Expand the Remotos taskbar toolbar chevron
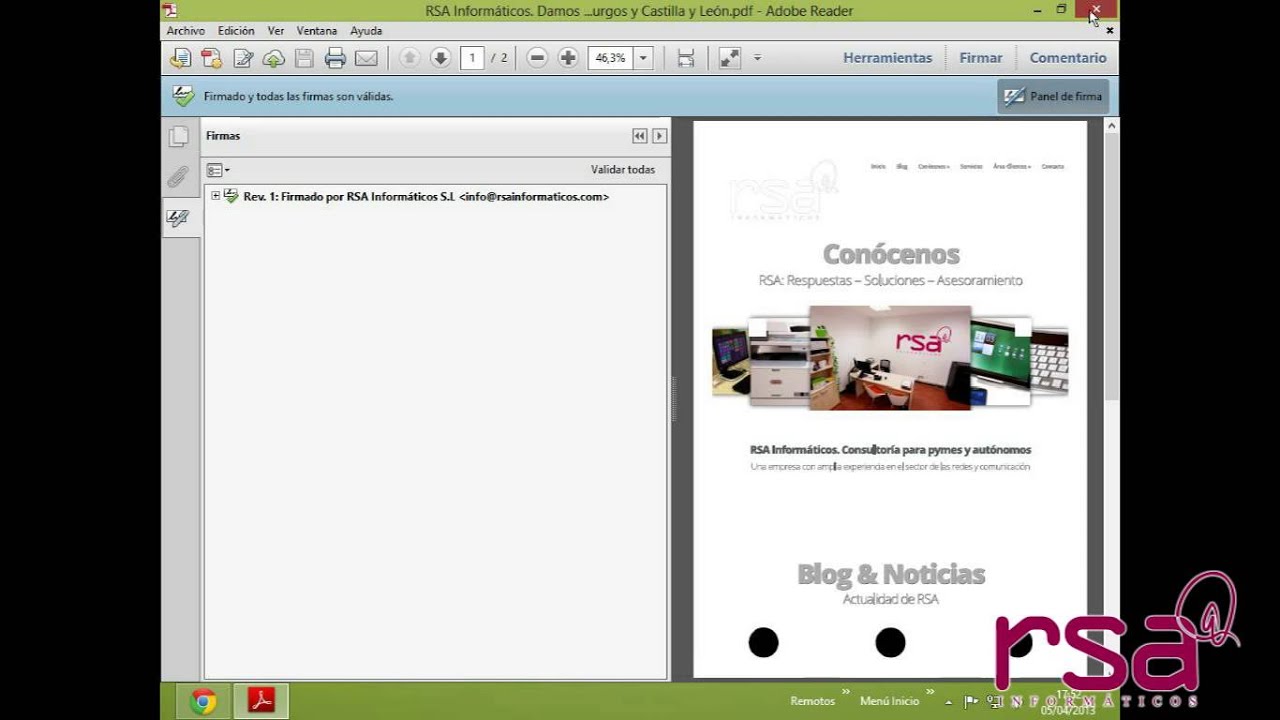1280x720 pixels. click(x=845, y=692)
